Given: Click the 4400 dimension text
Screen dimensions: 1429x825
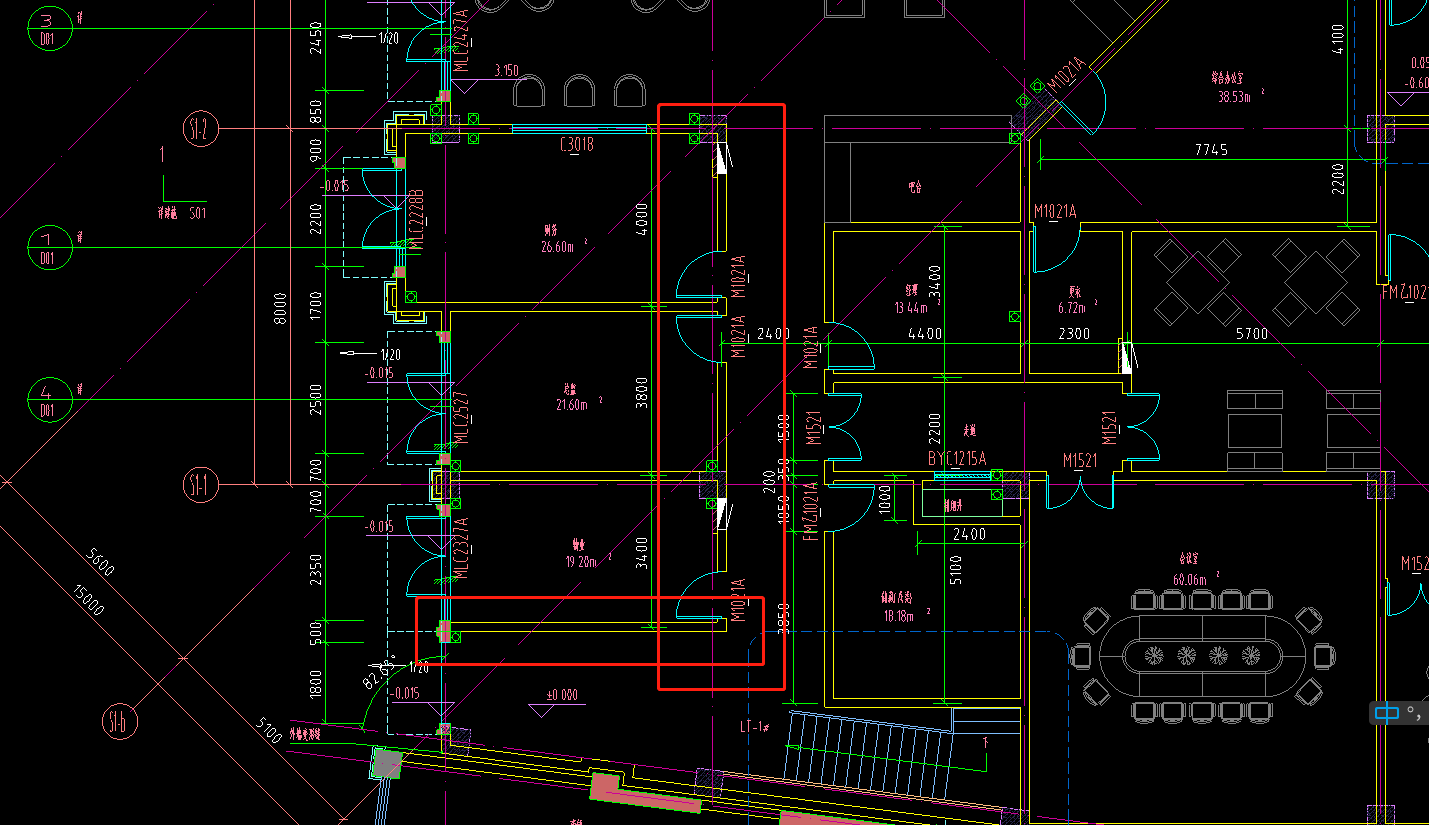Looking at the screenshot, I should (x=924, y=334).
